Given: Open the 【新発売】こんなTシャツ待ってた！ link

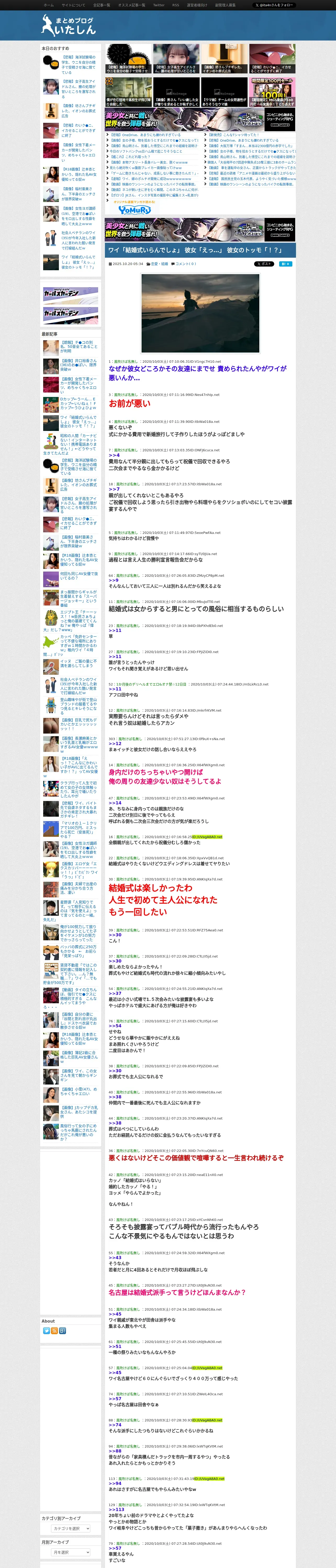Looking at the screenshot, I should pos(234,135).
